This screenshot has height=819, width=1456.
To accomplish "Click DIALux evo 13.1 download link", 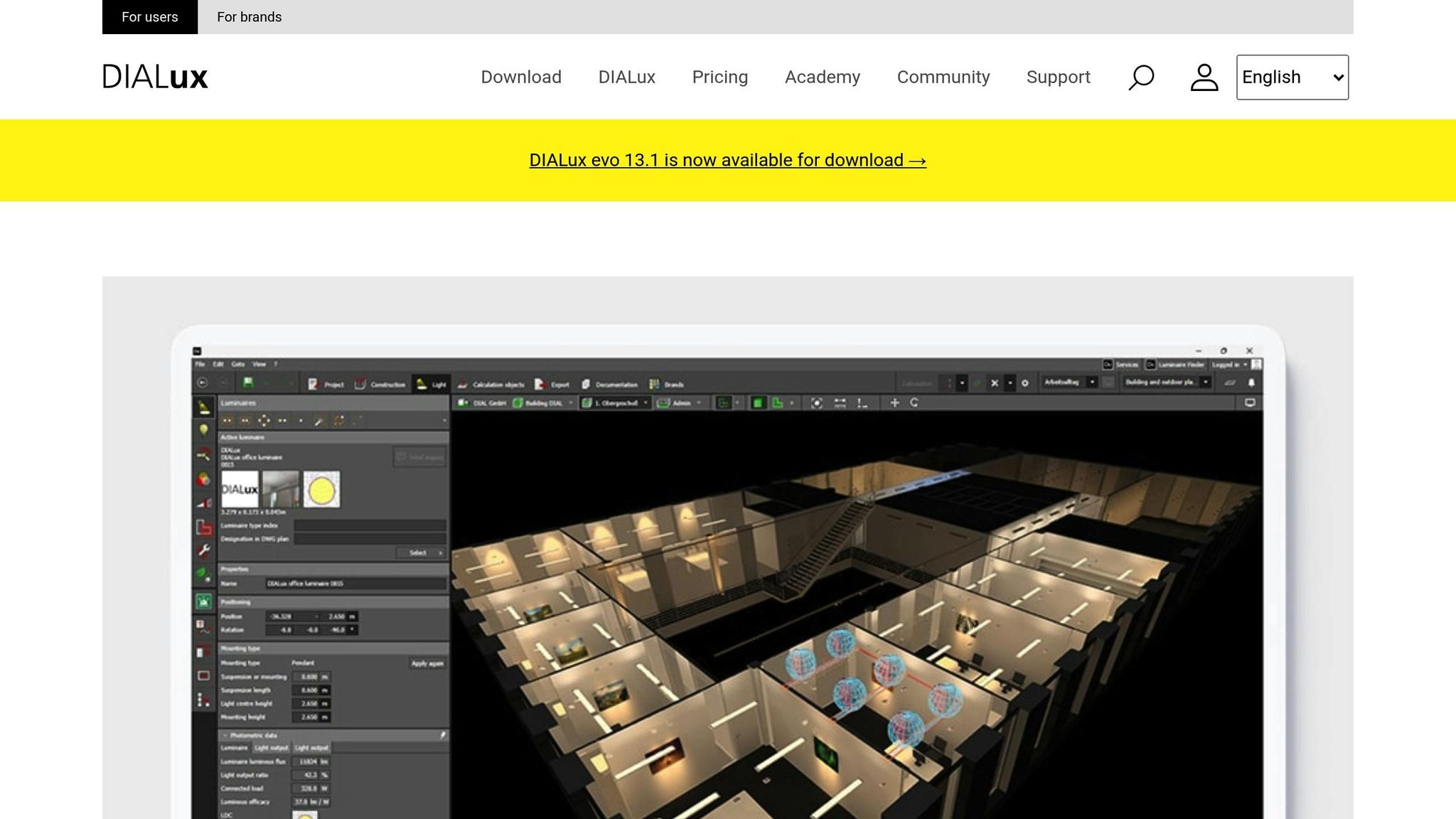I will [x=727, y=160].
